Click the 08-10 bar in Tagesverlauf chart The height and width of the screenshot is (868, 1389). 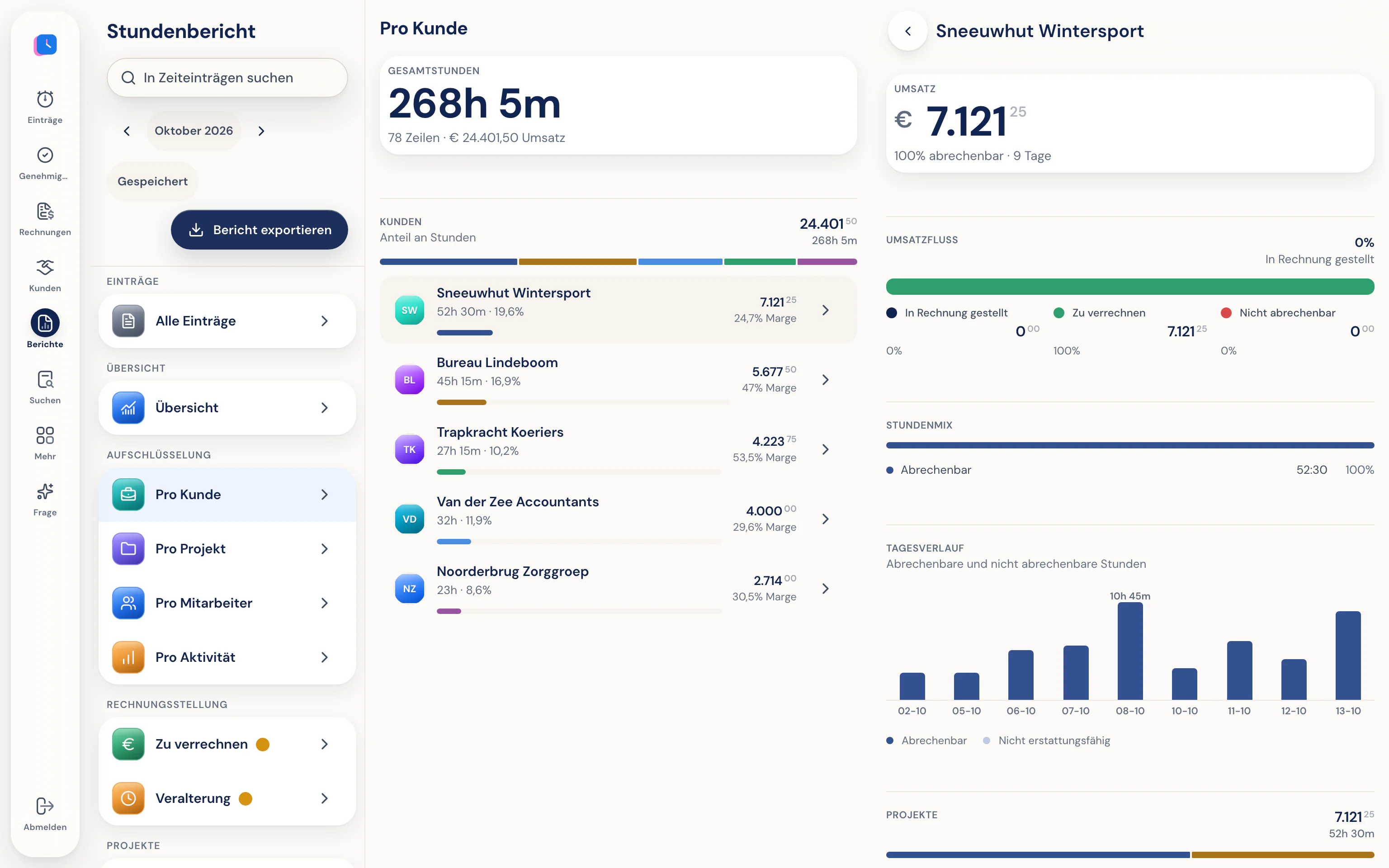tap(1129, 651)
